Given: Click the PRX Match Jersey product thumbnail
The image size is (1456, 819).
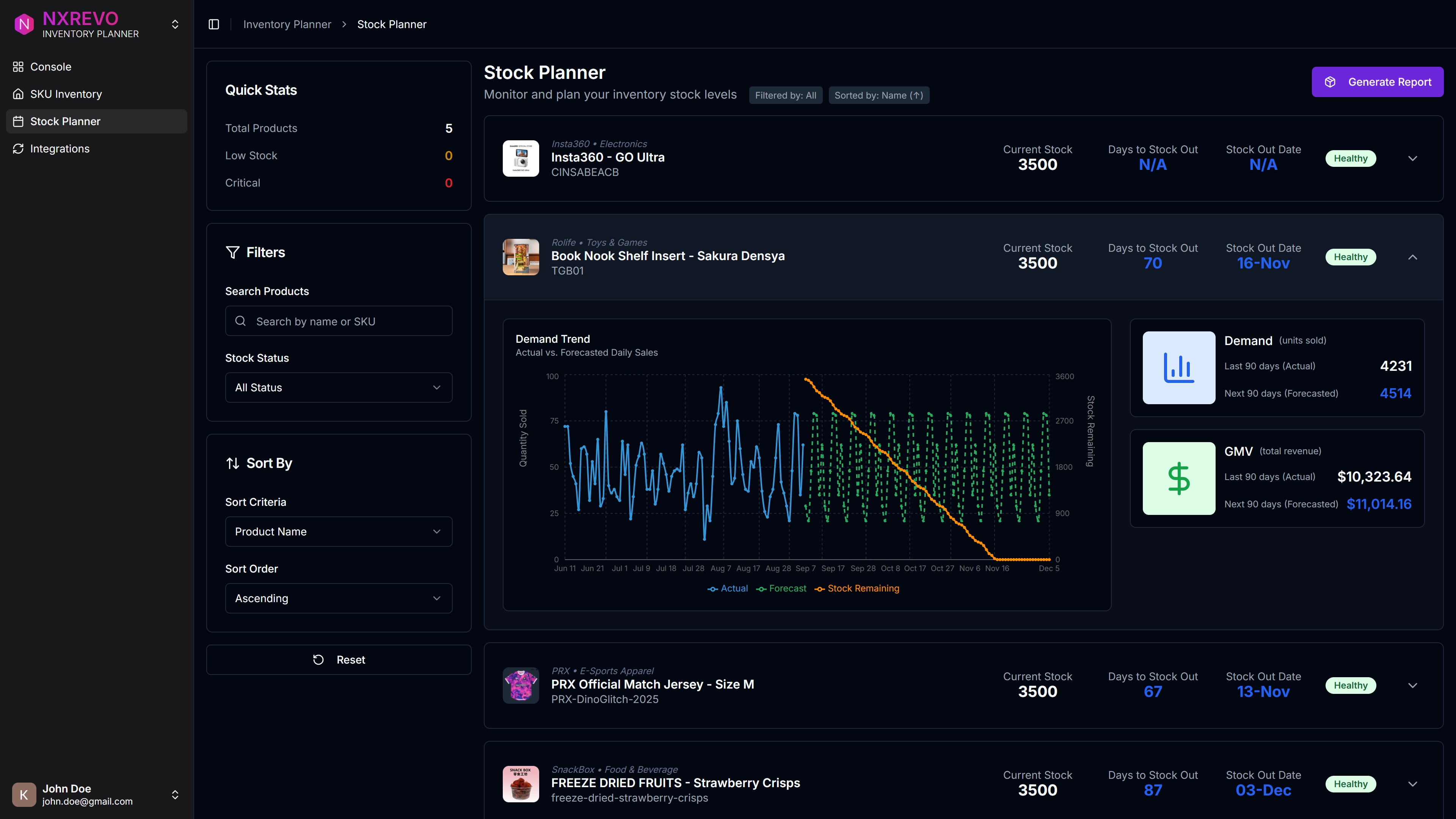Looking at the screenshot, I should coord(521,685).
